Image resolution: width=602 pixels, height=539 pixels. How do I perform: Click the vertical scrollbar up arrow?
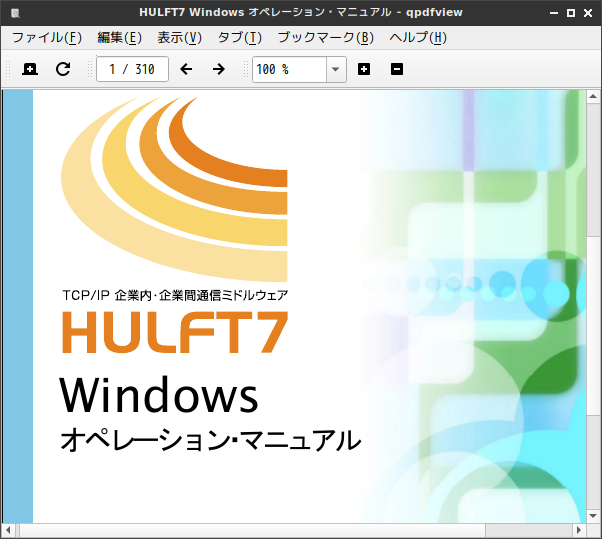[x=593, y=96]
